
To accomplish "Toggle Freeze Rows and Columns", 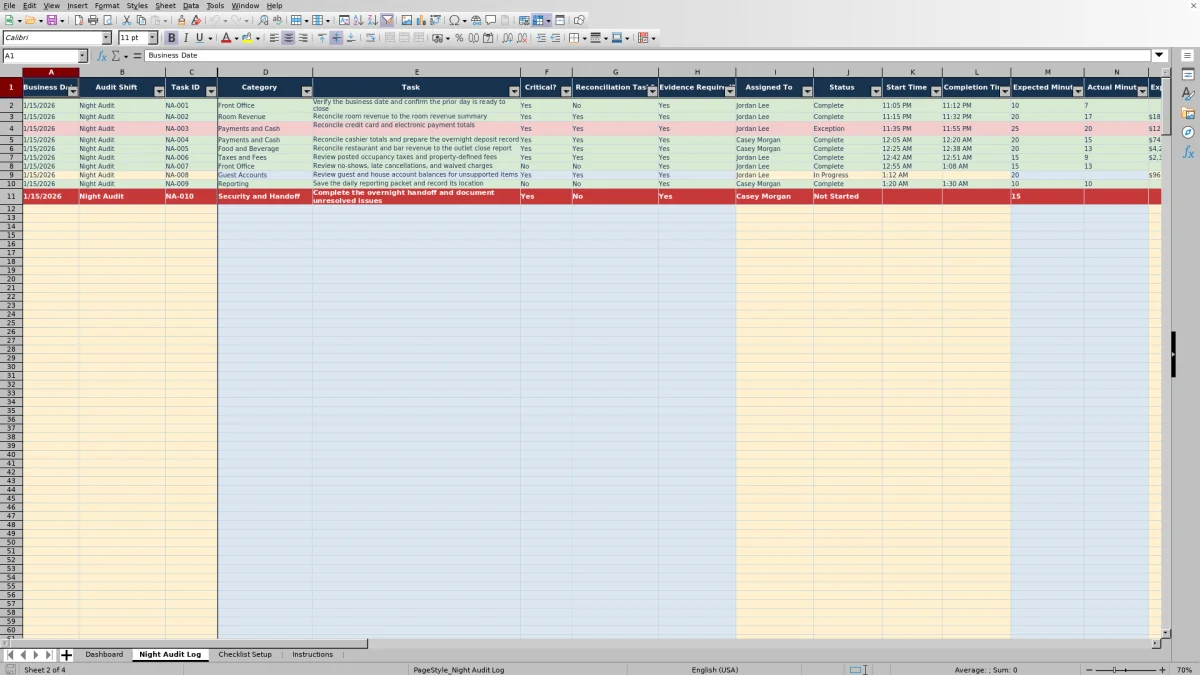I will coord(538,20).
